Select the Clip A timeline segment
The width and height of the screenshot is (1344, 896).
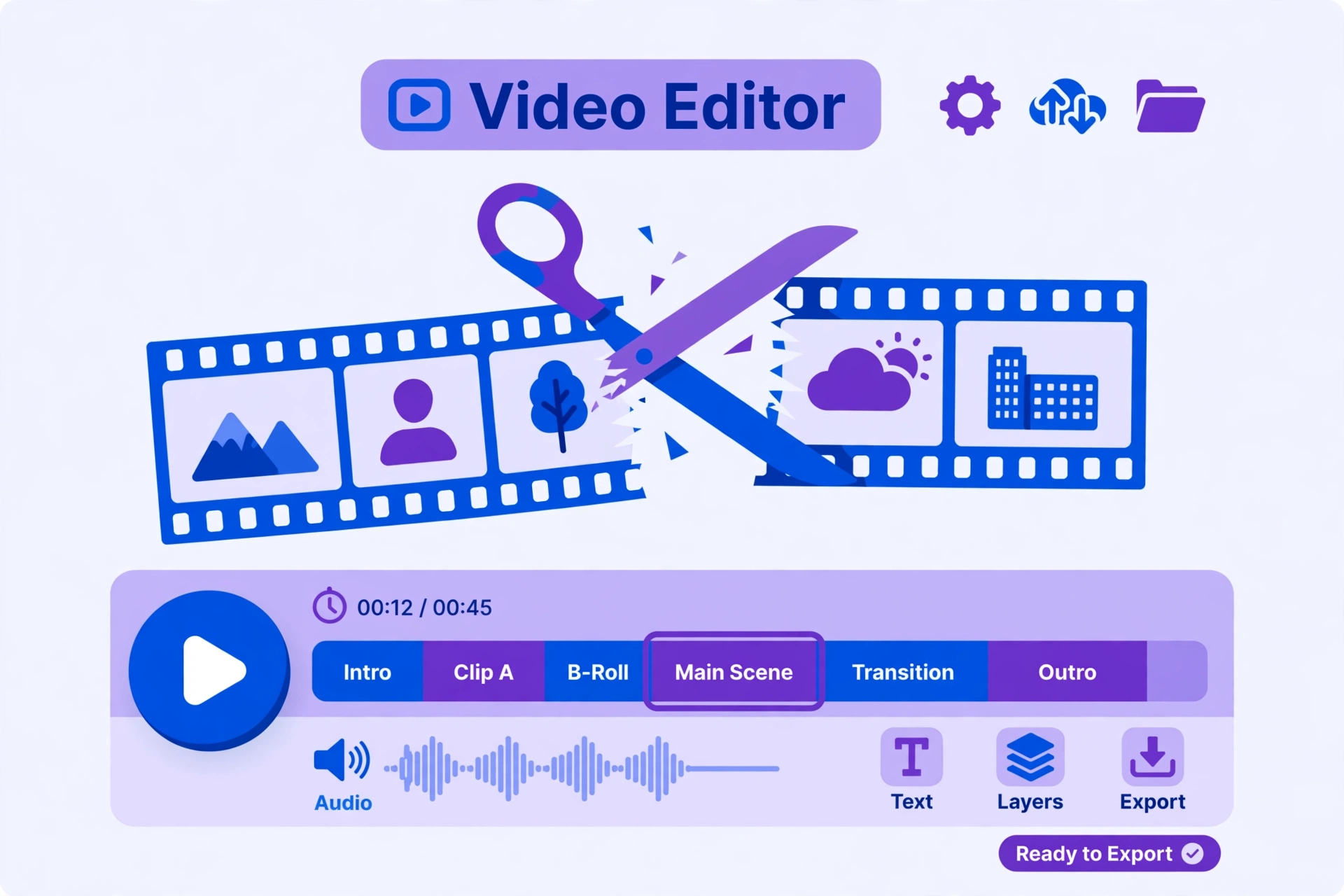[x=483, y=671]
